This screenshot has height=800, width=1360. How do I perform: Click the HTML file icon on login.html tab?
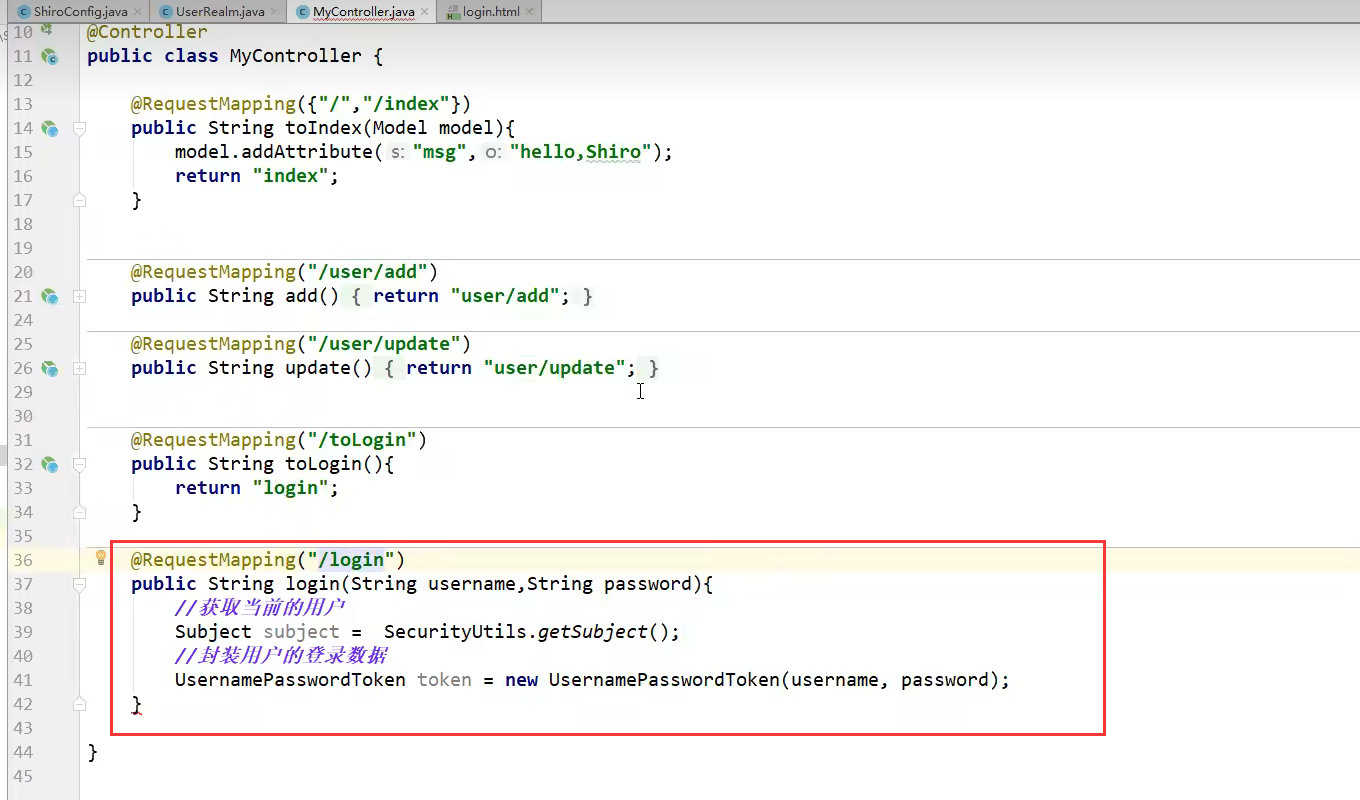pos(451,12)
